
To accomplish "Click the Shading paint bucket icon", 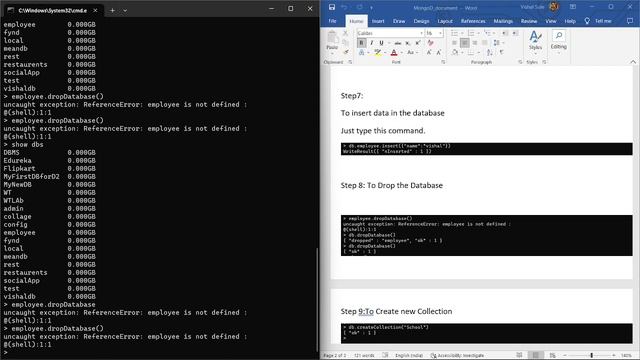I will point(455,53).
